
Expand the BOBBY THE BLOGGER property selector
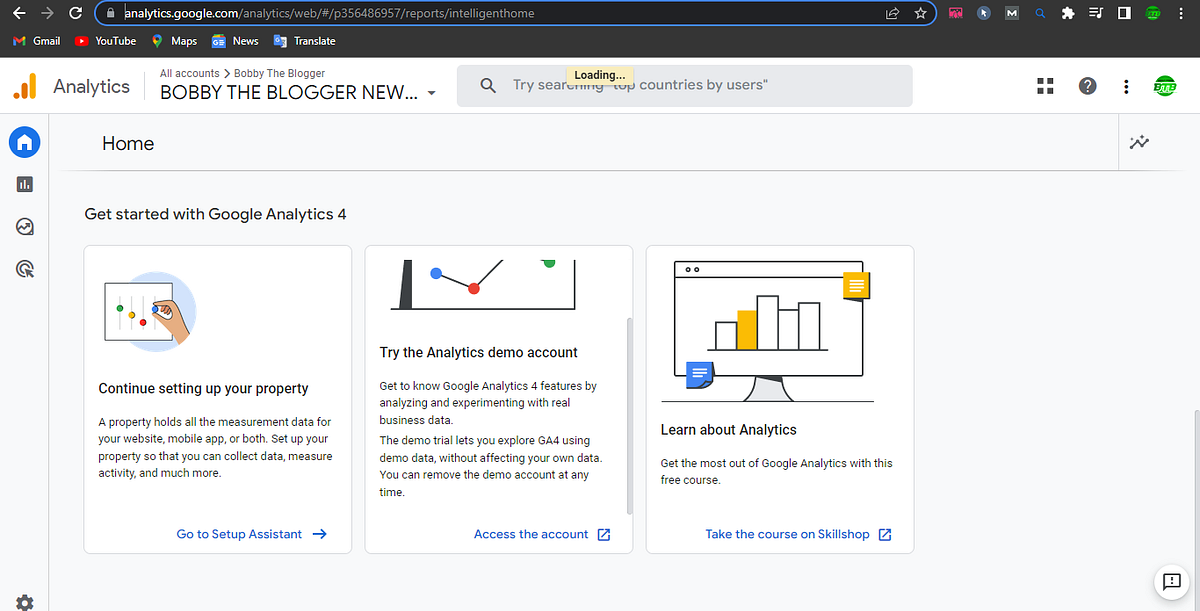tap(431, 92)
